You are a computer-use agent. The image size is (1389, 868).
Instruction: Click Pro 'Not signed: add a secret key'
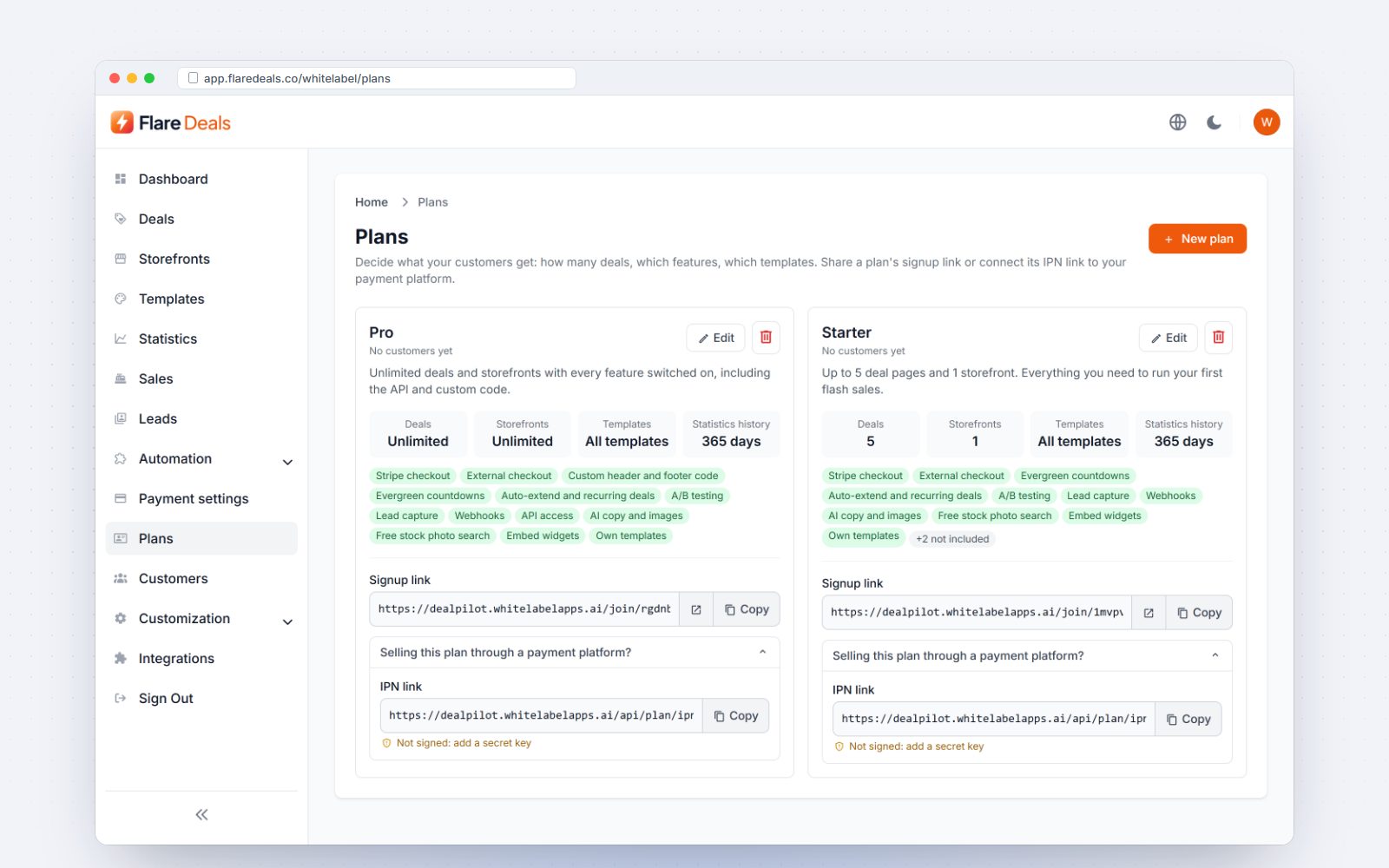tap(457, 743)
